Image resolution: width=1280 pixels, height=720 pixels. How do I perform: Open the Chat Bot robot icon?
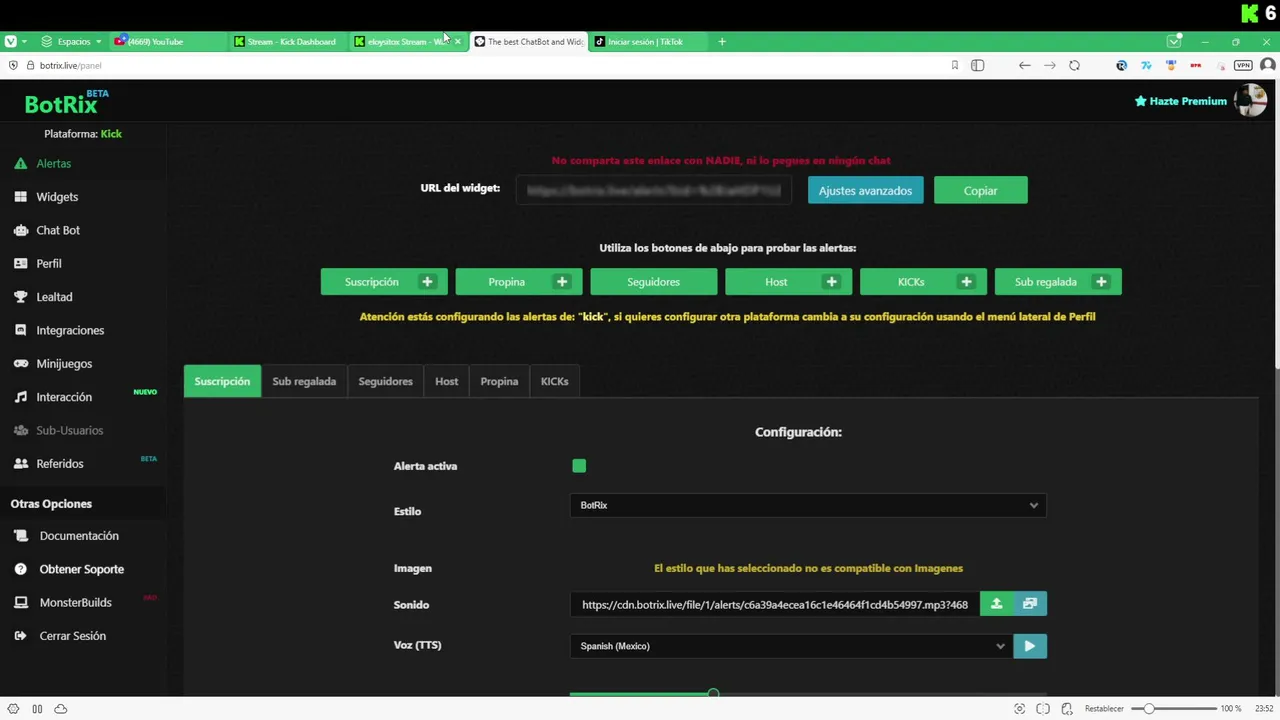[20, 230]
